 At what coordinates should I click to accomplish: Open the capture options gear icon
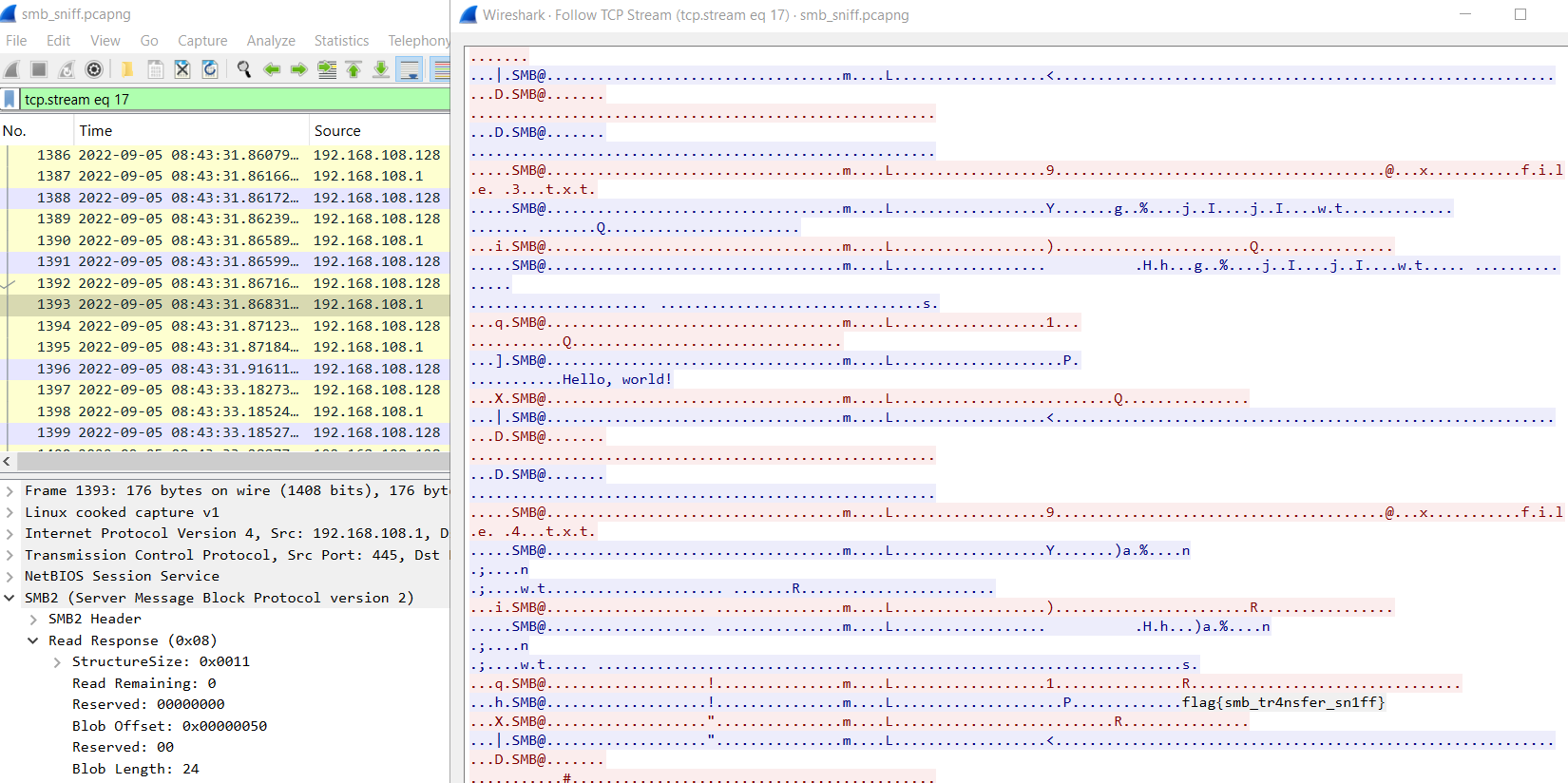(93, 69)
